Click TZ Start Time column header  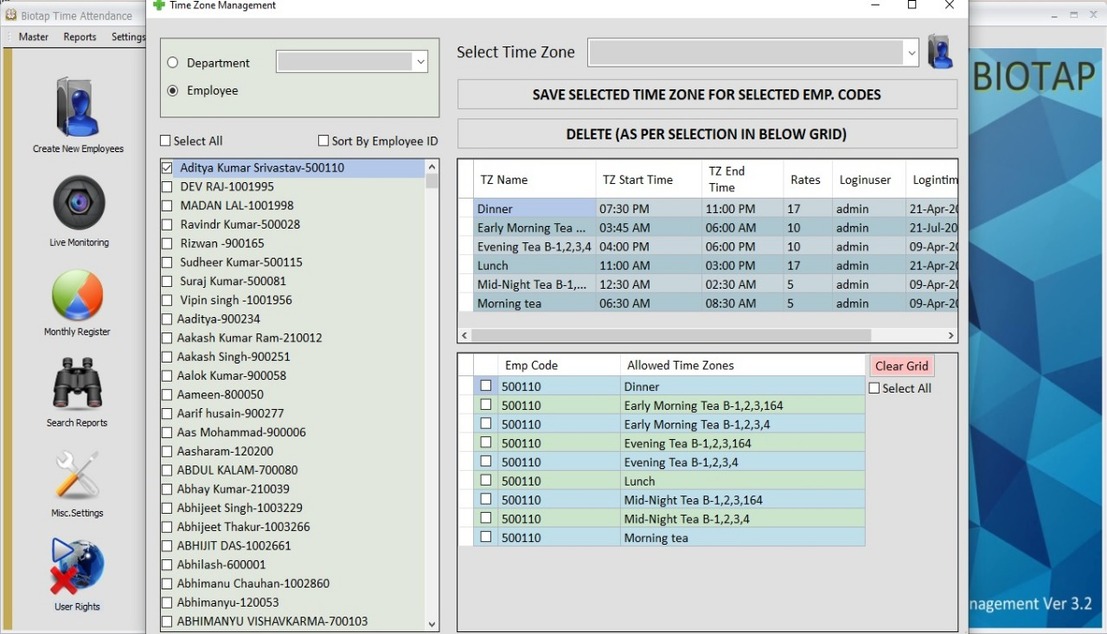pos(649,179)
